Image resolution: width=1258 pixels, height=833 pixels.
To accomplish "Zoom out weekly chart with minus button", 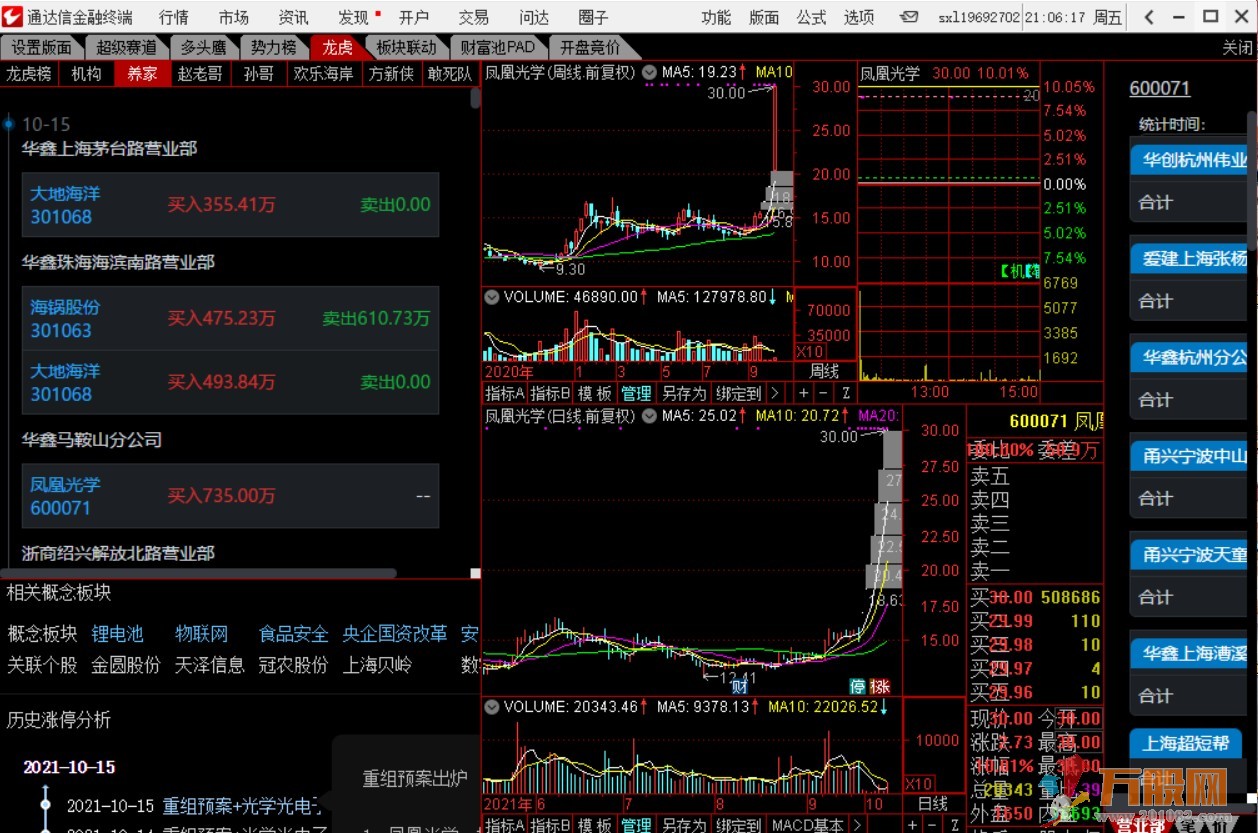I will [824, 393].
